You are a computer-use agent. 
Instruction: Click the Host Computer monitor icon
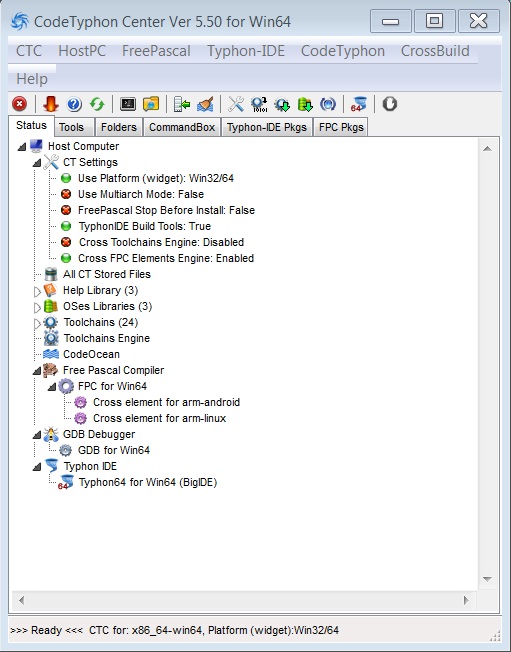[36, 146]
